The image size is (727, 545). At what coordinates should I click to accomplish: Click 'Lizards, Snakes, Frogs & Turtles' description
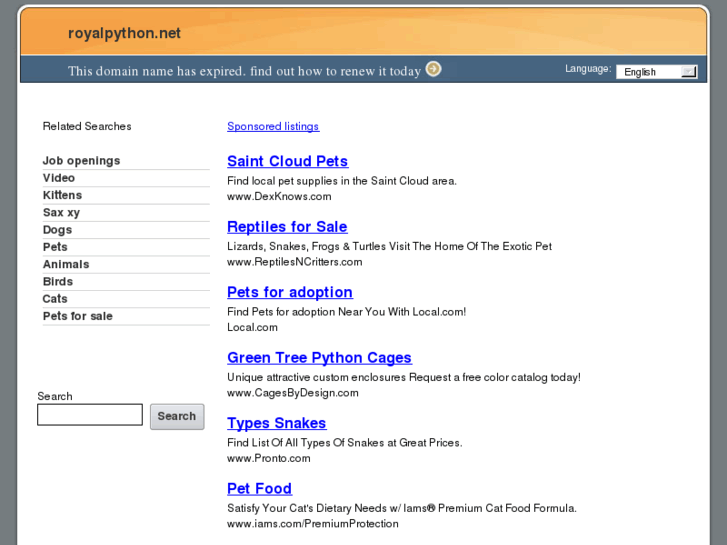pyautogui.click(x=389, y=246)
